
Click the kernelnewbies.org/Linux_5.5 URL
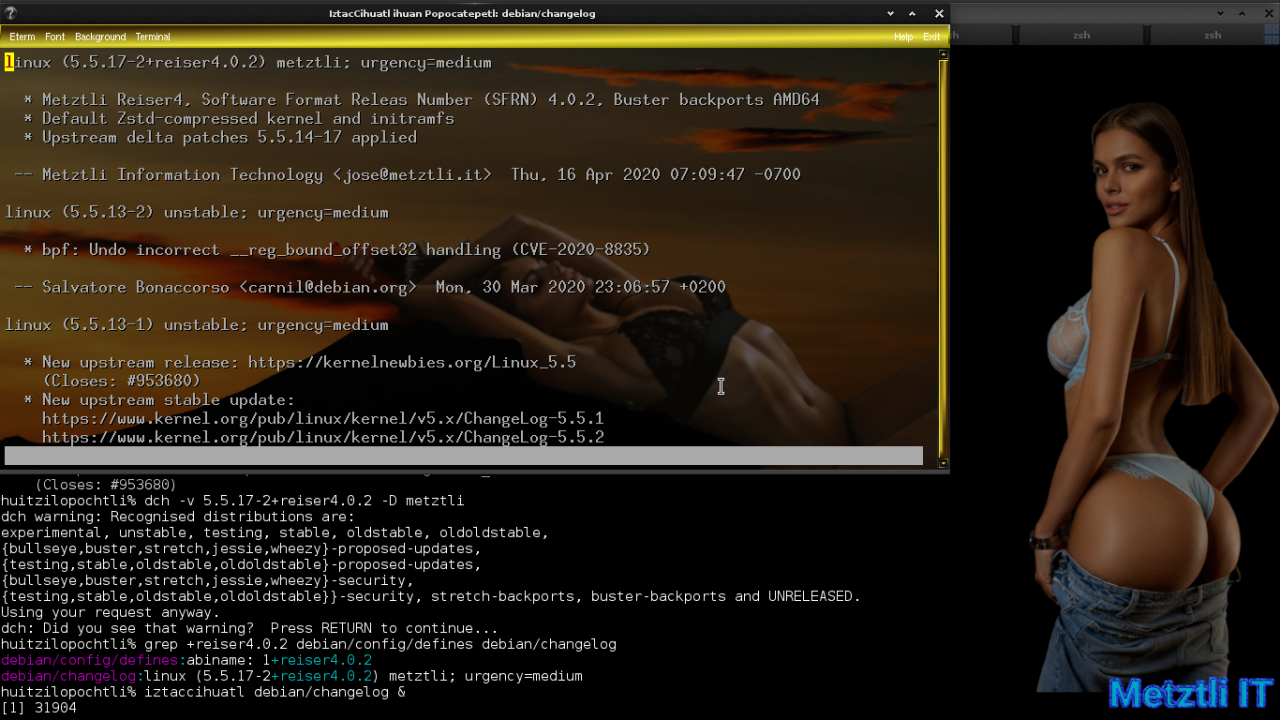pos(412,362)
